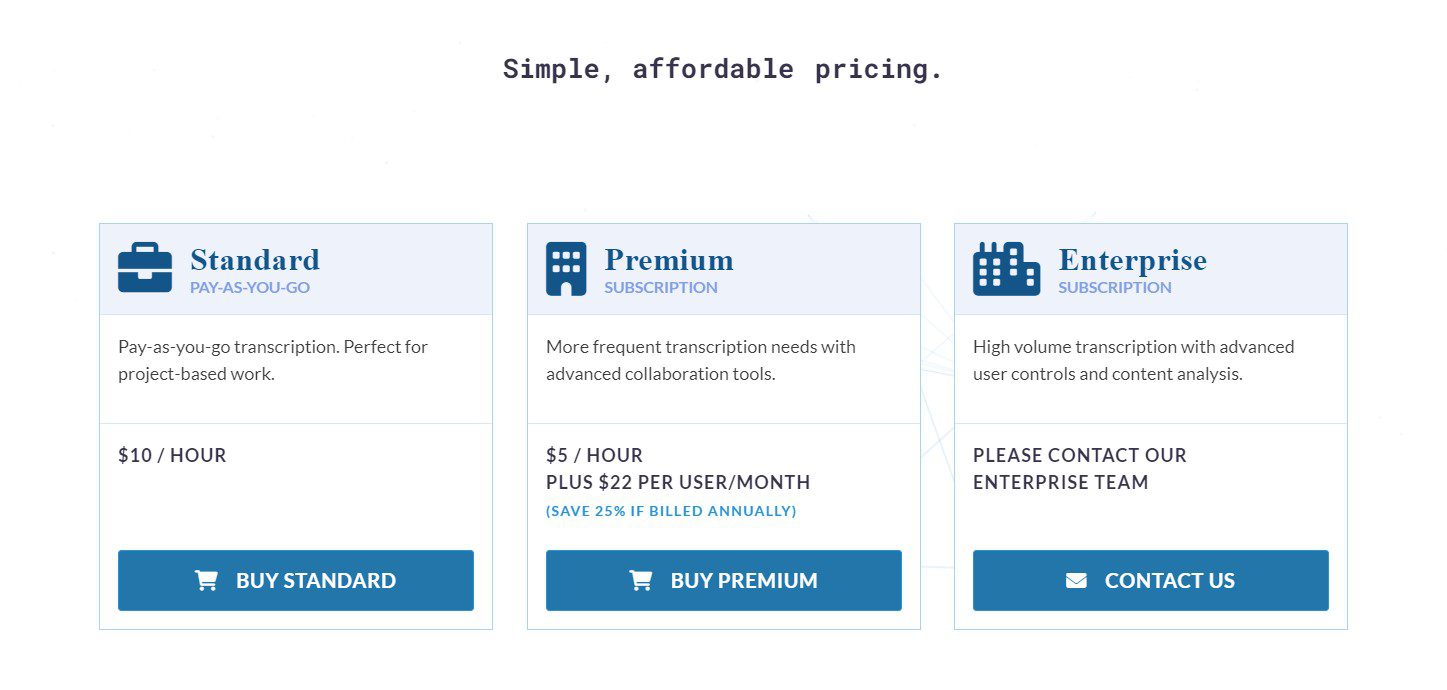Click the Buy Premium button
This screenshot has height=690, width=1447.
(x=723, y=580)
